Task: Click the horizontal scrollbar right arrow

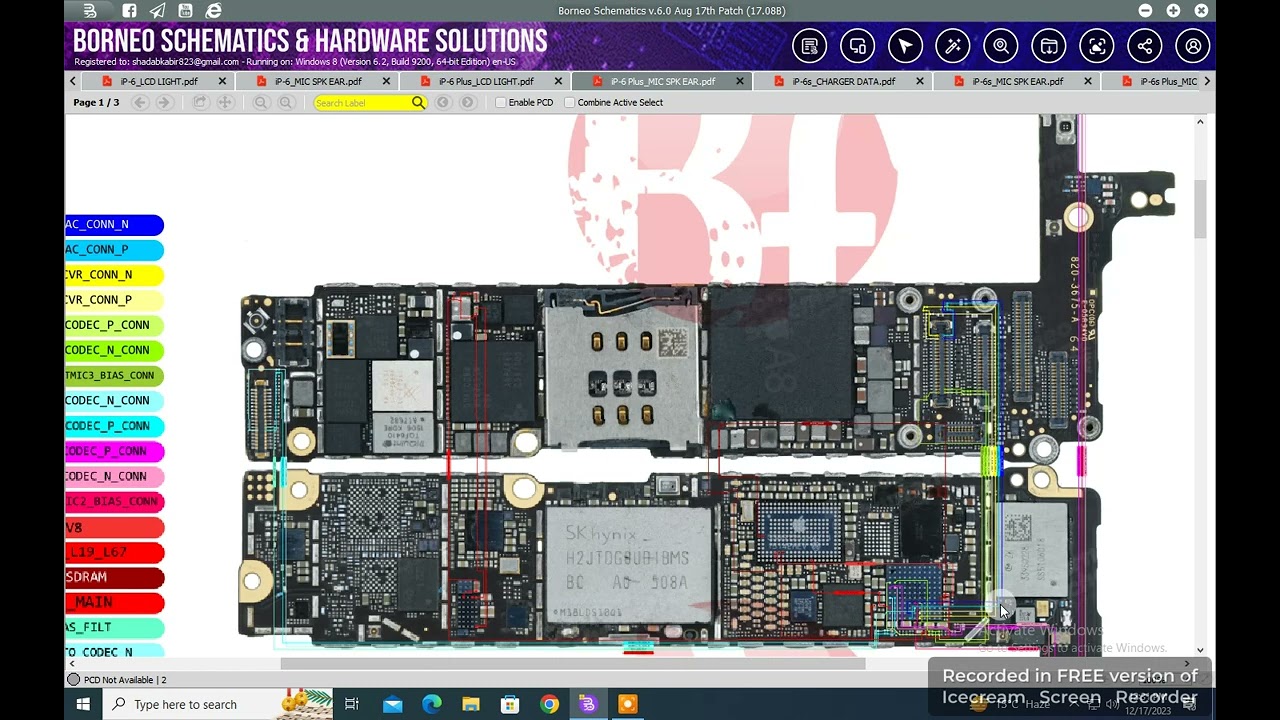Action: (1187, 664)
